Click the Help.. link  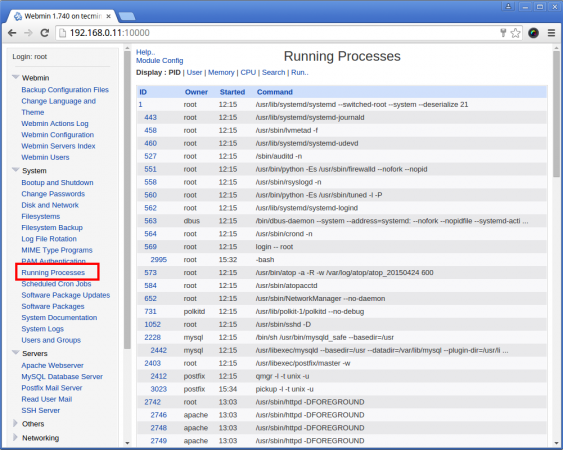point(145,52)
